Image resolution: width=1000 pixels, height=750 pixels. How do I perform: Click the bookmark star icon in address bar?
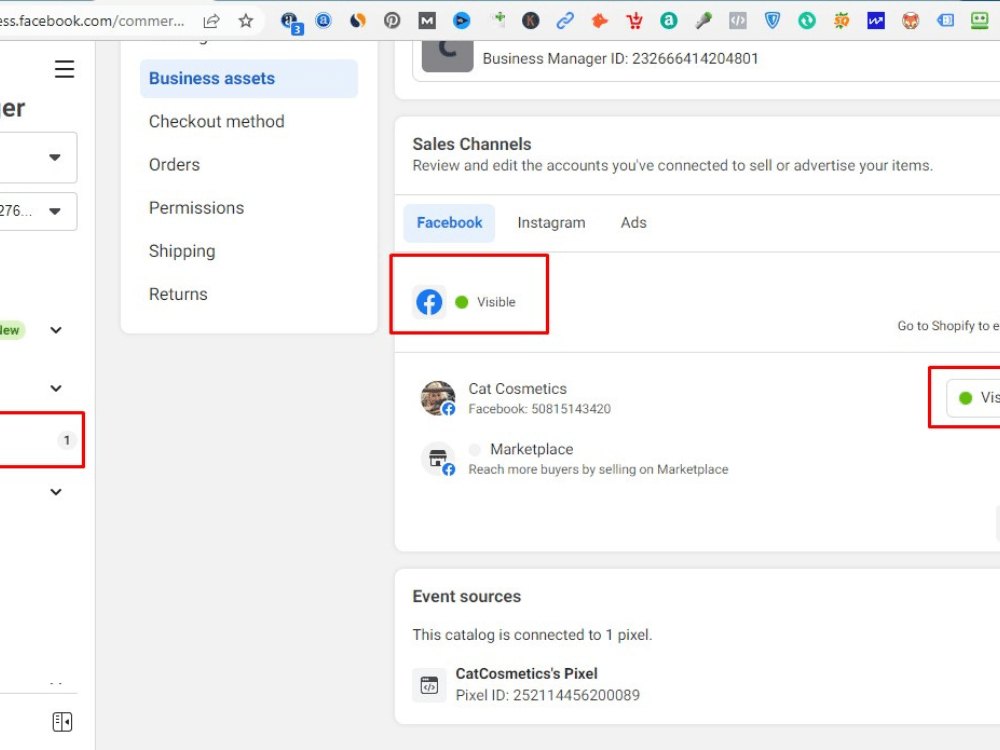[x=246, y=21]
